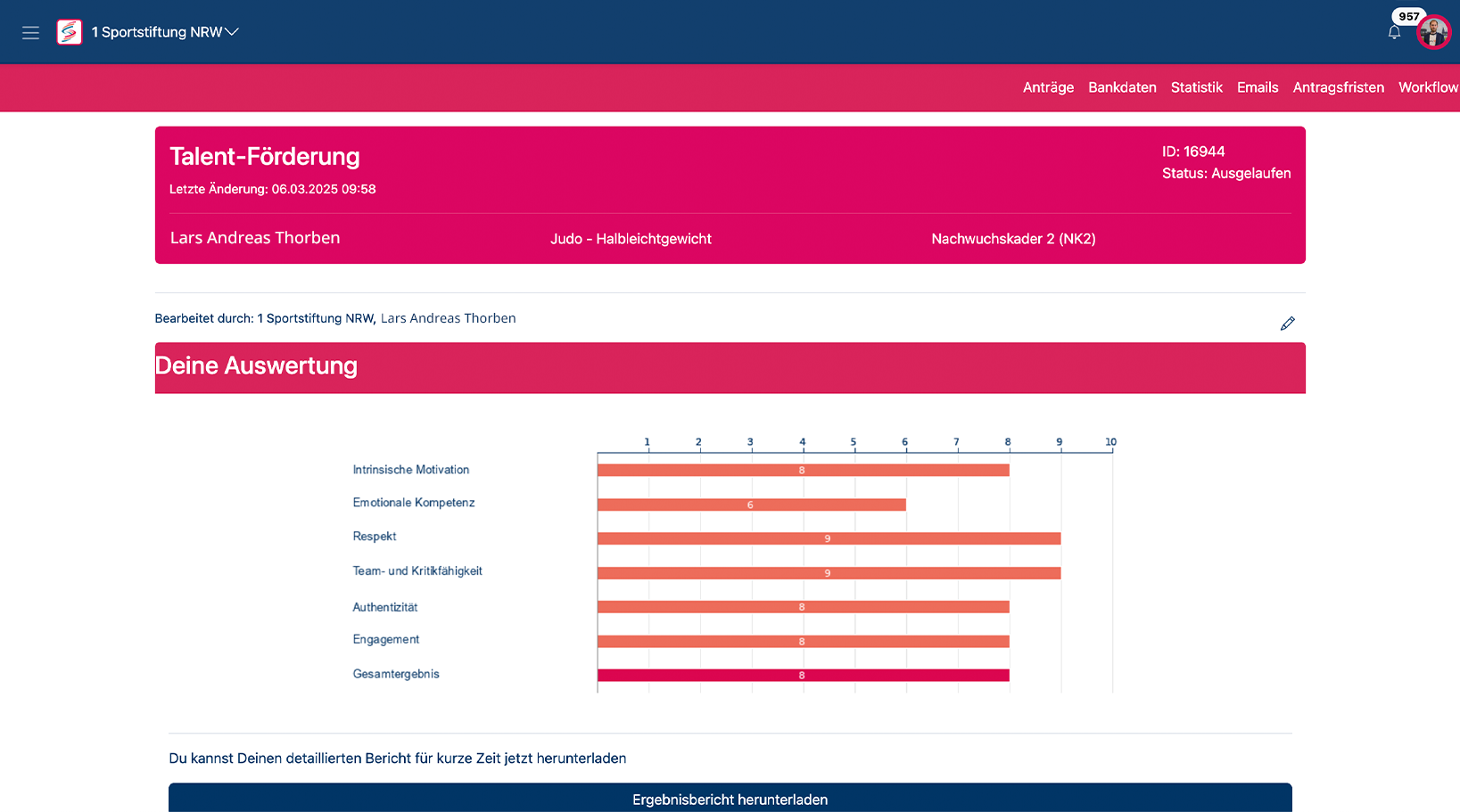Open the user profile avatar
This screenshot has height=812, width=1460.
pos(1433,33)
